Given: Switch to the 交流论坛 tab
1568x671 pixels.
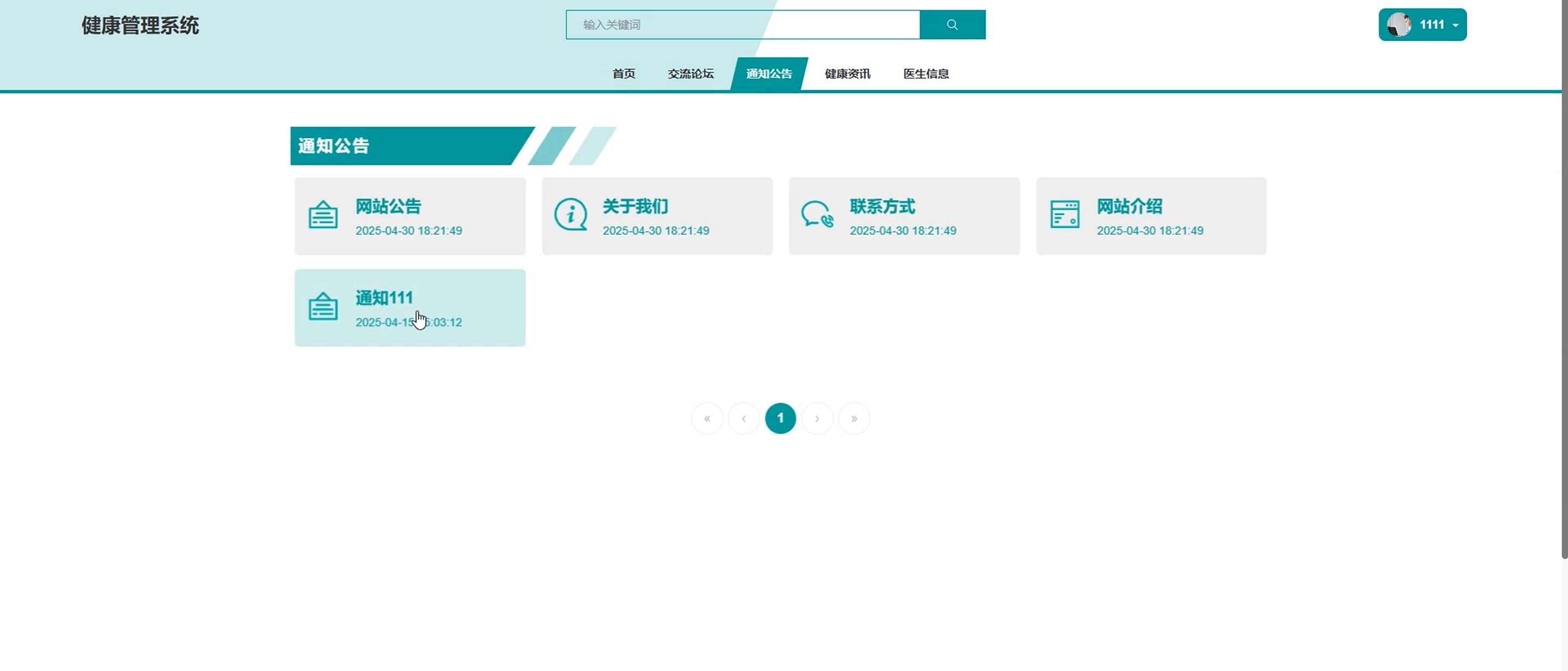Looking at the screenshot, I should point(690,74).
